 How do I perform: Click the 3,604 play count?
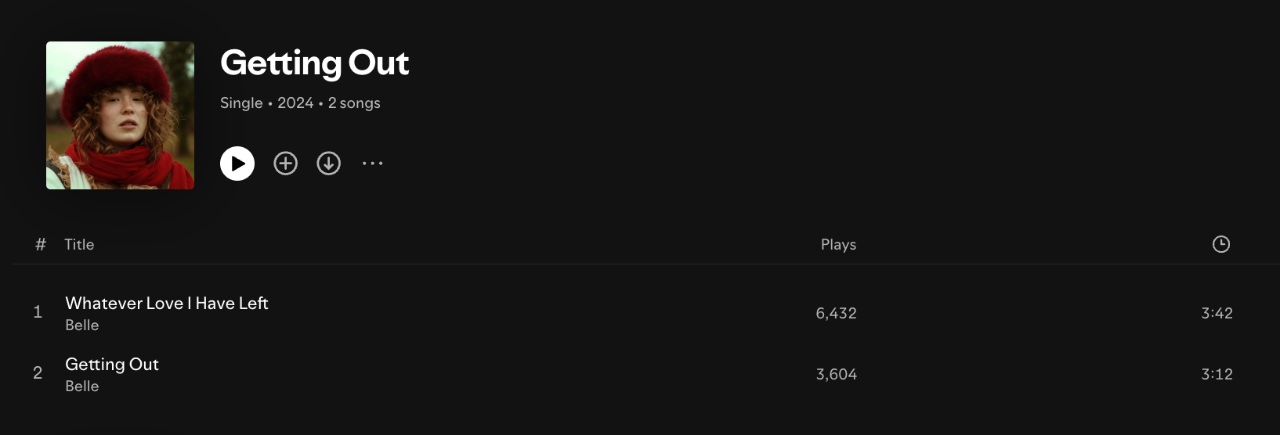tap(836, 374)
